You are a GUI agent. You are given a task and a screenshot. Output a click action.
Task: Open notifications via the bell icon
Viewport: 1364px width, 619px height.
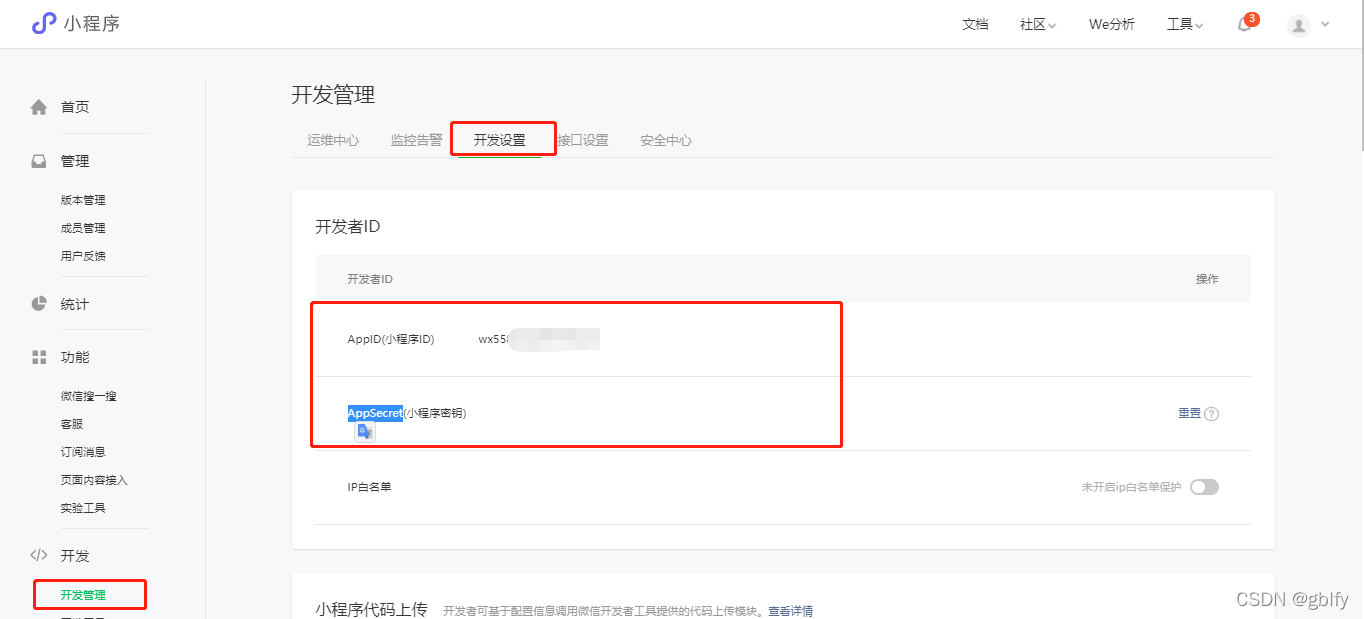[1243, 24]
